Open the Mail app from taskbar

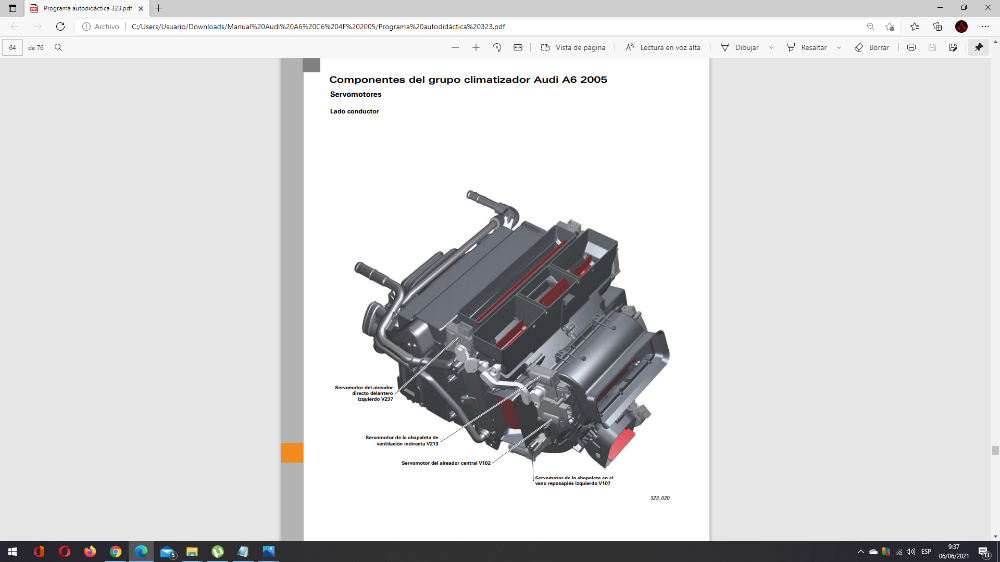167,551
